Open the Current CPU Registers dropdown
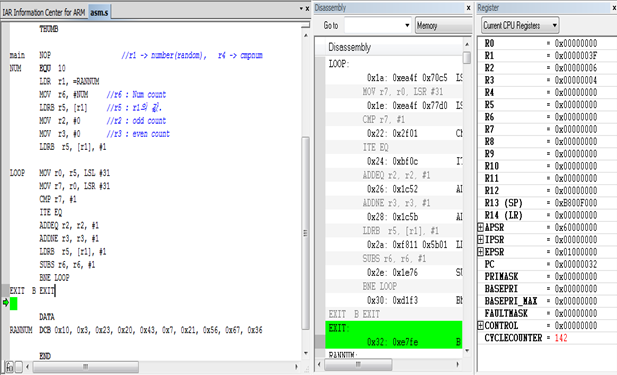 [x=520, y=26]
